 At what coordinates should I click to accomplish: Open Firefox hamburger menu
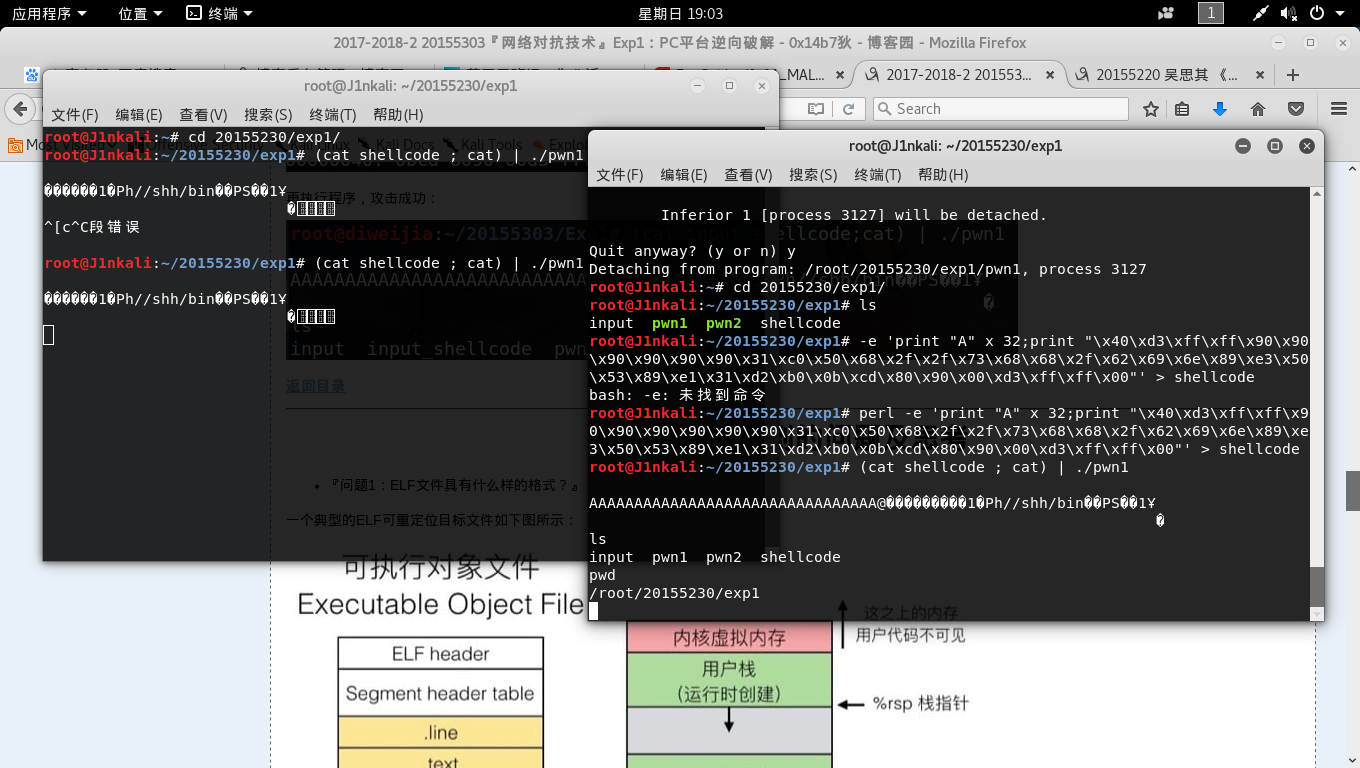point(1338,109)
